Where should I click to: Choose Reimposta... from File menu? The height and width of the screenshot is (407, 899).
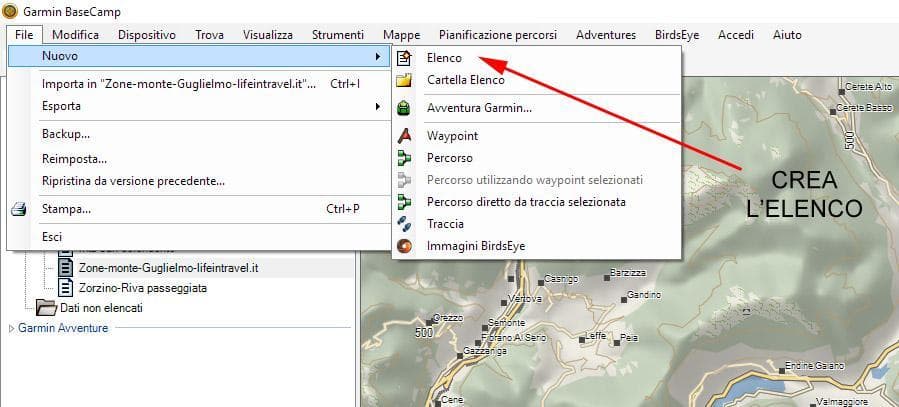(x=199, y=159)
